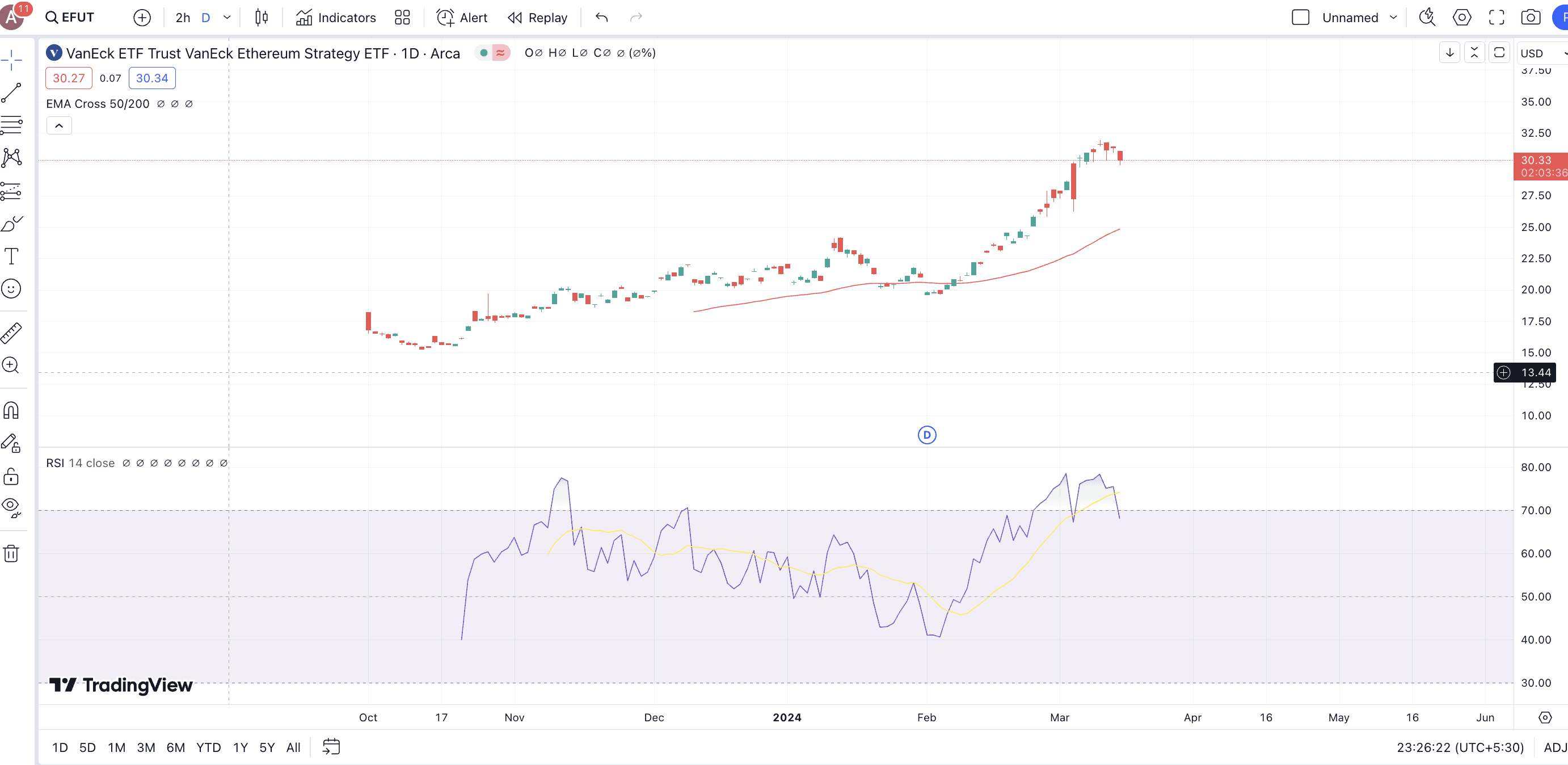The width and height of the screenshot is (1568, 765).
Task: Toggle lock all drawings padlock
Action: (x=11, y=476)
